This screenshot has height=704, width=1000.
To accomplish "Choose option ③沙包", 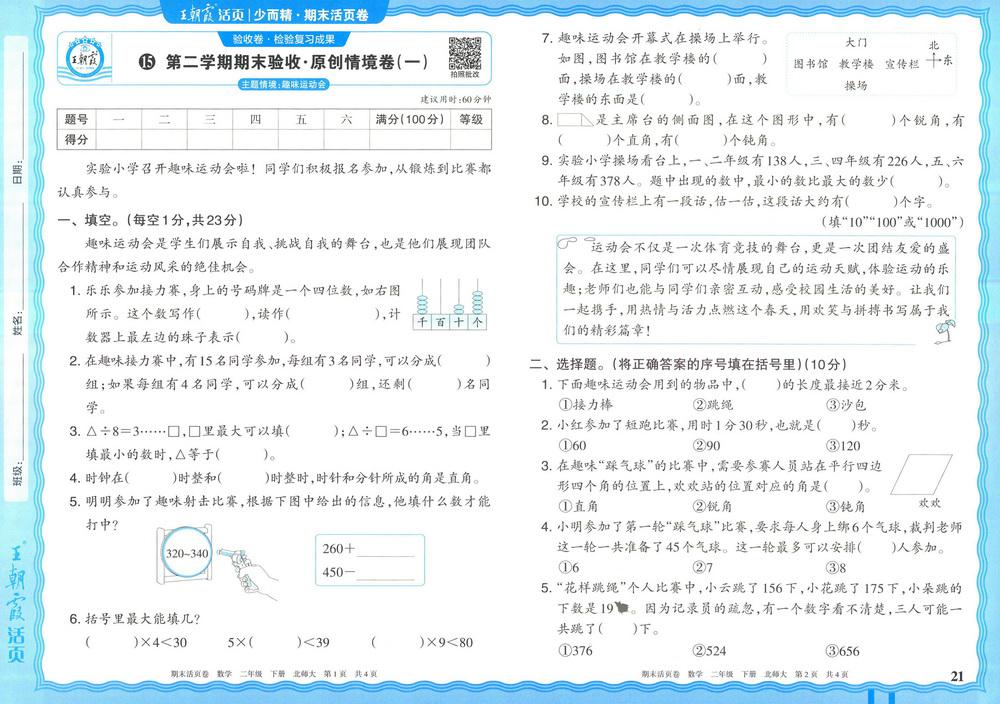I will coord(846,404).
